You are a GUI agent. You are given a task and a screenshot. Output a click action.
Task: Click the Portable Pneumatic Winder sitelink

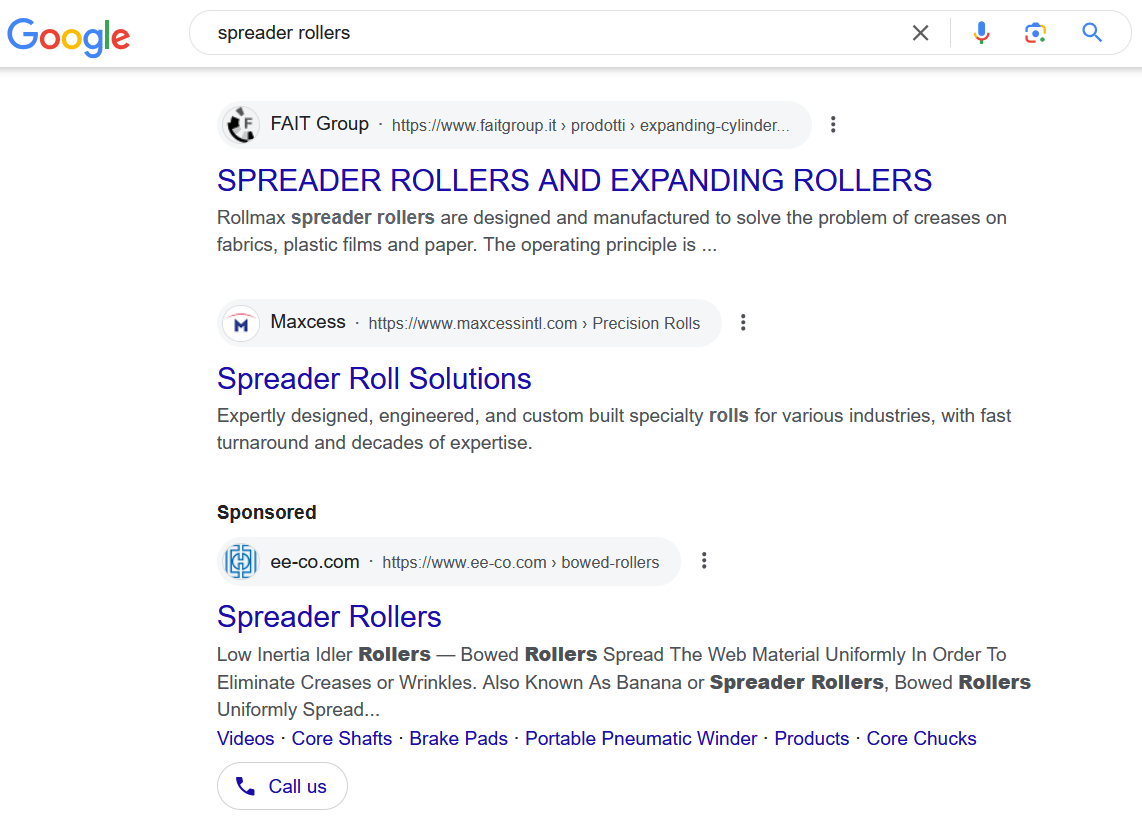click(641, 738)
